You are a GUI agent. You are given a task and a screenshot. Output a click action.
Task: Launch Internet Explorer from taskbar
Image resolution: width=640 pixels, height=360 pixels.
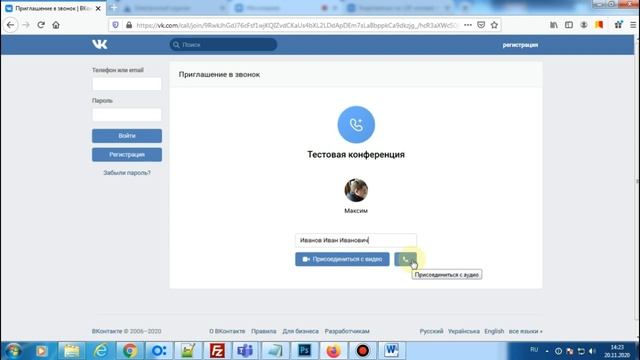click(x=100, y=351)
